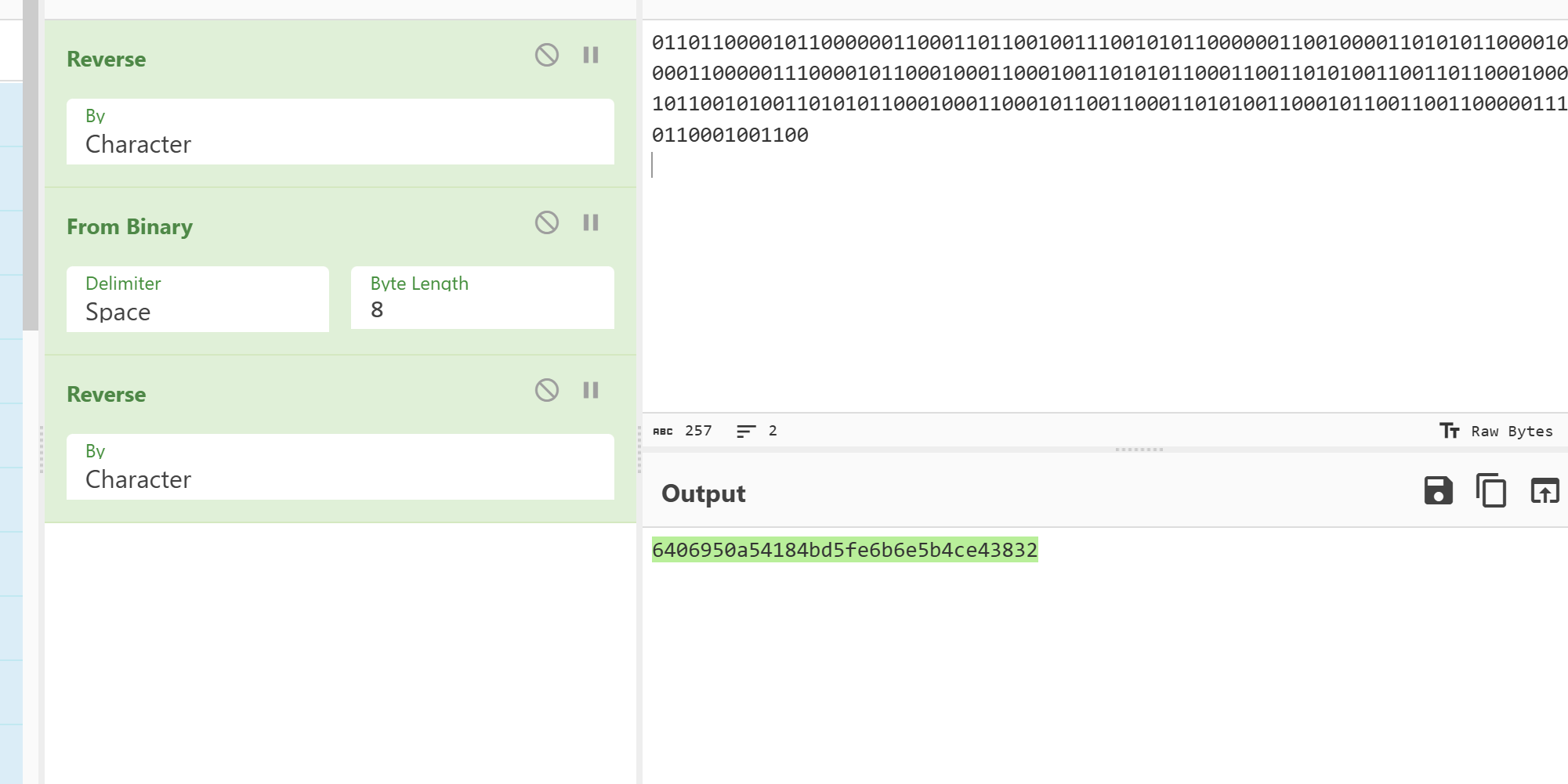1568x784 pixels.
Task: Set breakpoint on last Reverse operation
Action: (x=591, y=390)
